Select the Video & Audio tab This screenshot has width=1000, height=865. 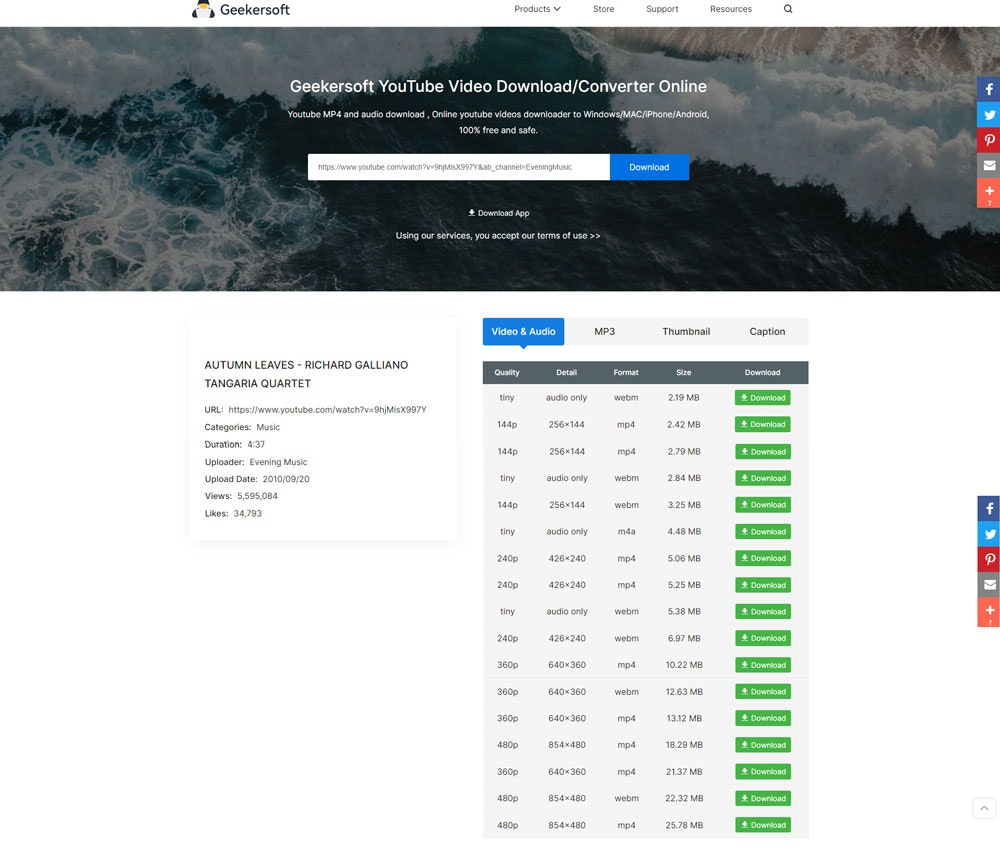pos(523,332)
